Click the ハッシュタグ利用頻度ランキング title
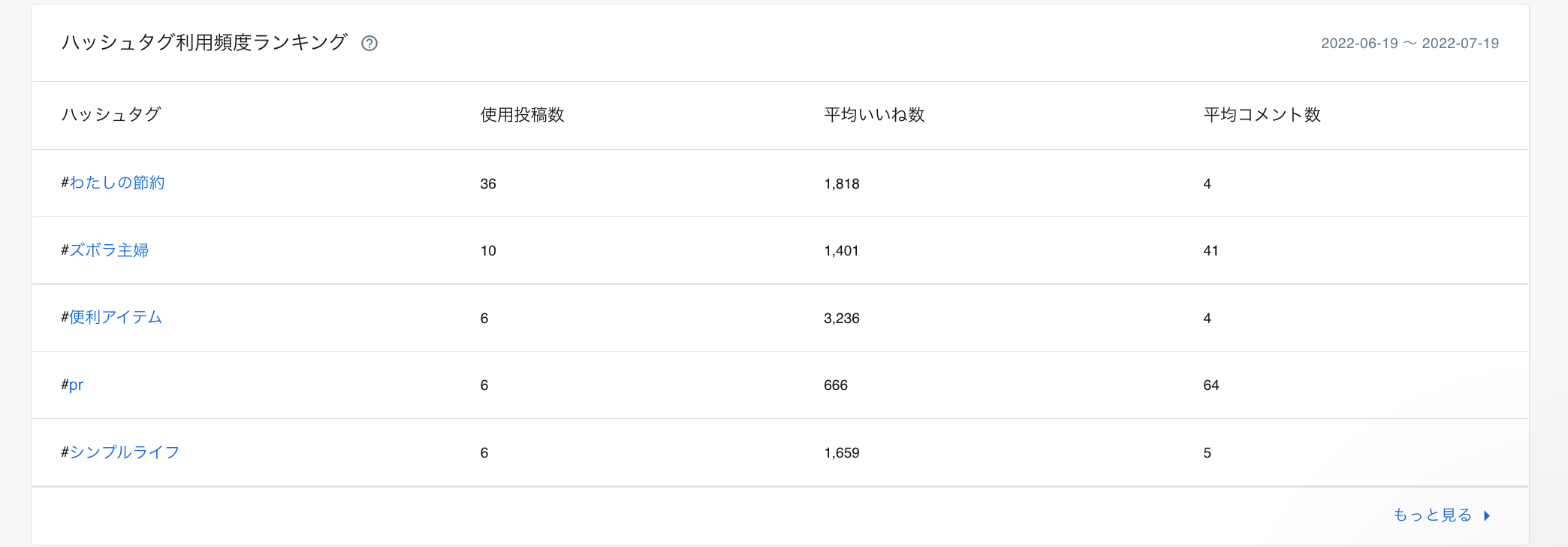 204,43
